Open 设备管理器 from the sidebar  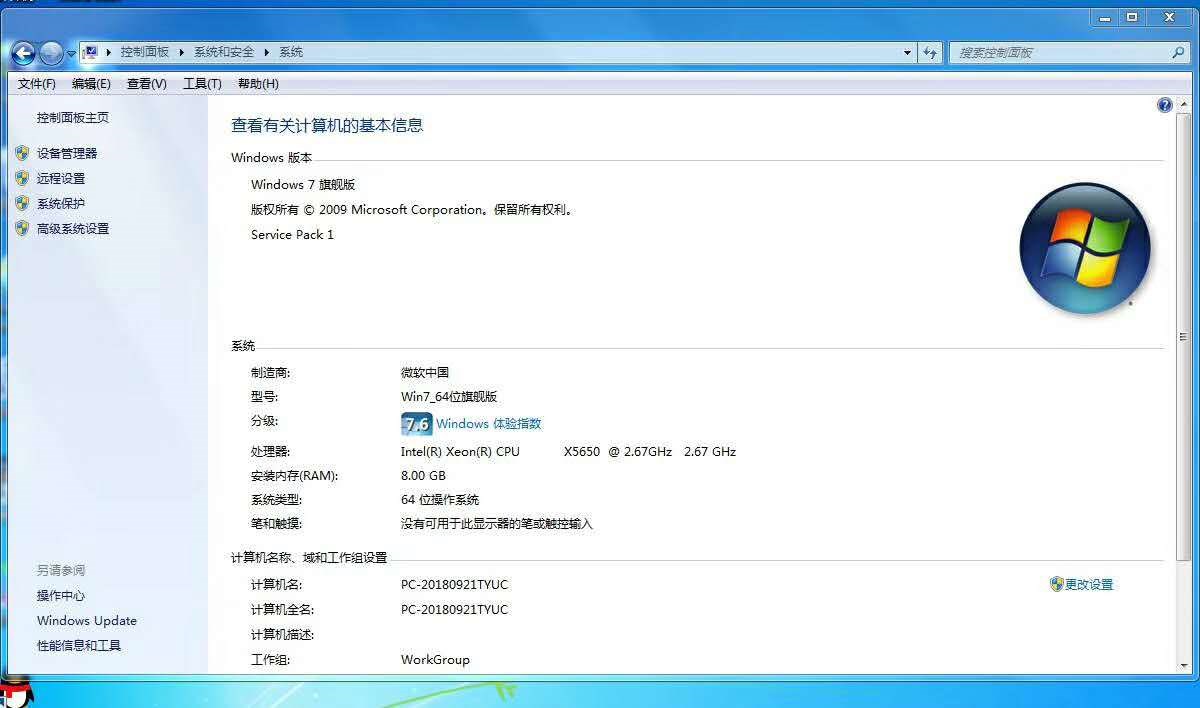pyautogui.click(x=67, y=153)
